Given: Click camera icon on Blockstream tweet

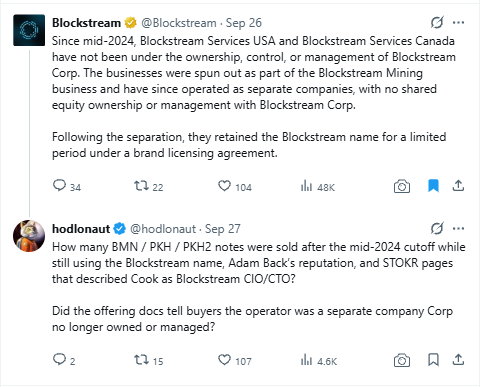Looking at the screenshot, I should point(402,186).
